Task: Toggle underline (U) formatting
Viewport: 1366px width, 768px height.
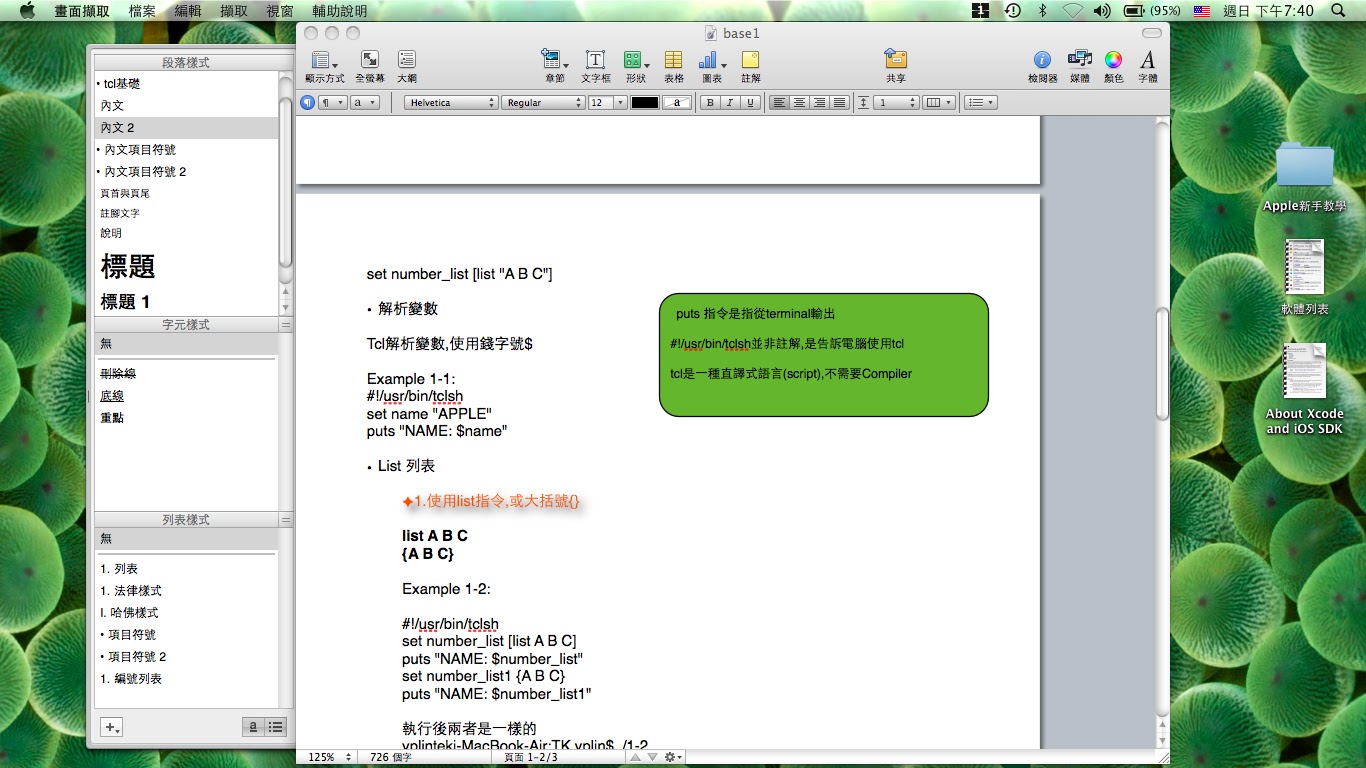Action: (x=750, y=102)
